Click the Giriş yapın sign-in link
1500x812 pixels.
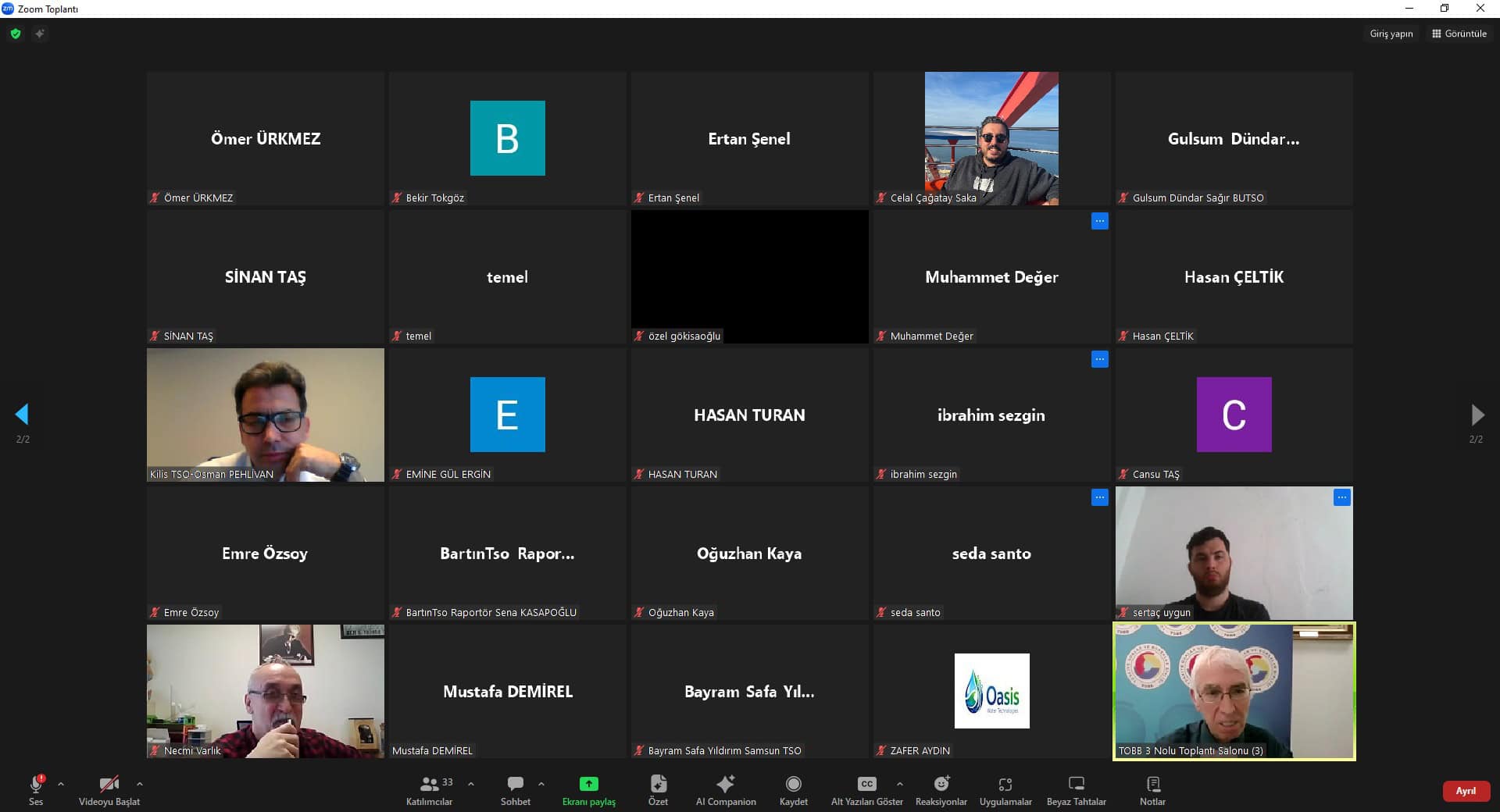(1391, 34)
